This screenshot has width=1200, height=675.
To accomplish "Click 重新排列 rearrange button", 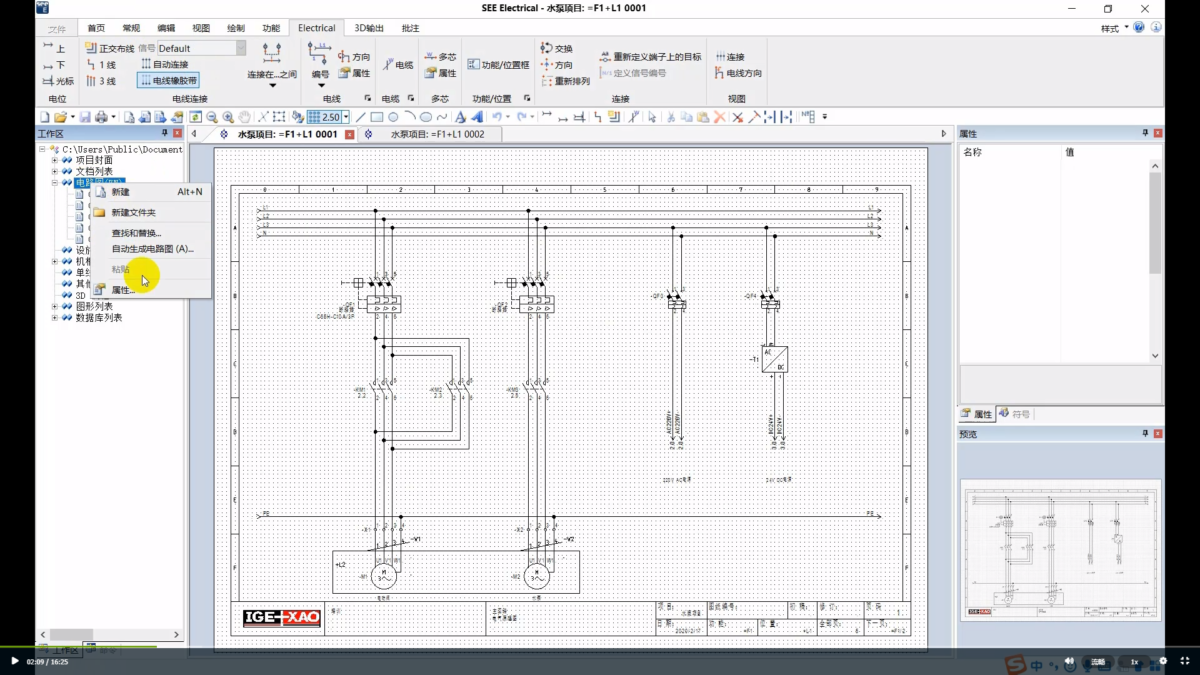I will pyautogui.click(x=565, y=81).
